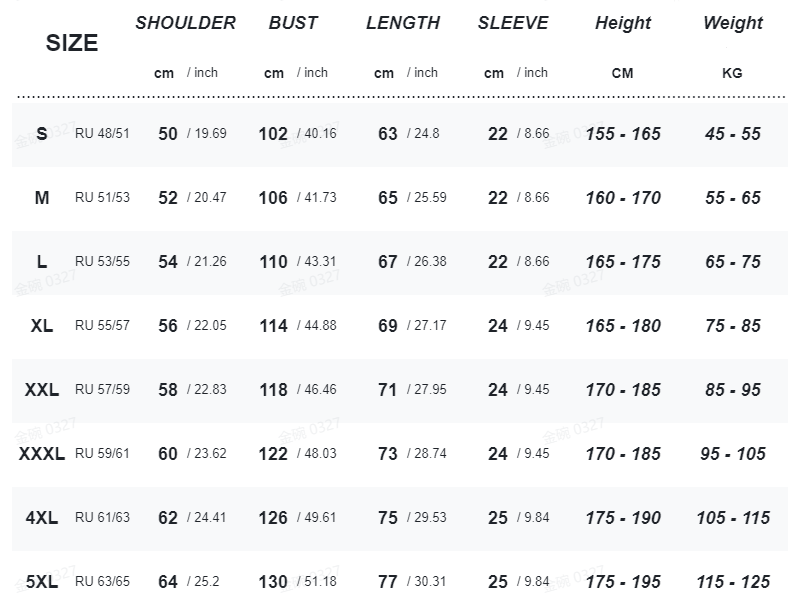Screen dimensions: 800x601
Task: Select shoulder value 54 in L row
Action: (168, 262)
